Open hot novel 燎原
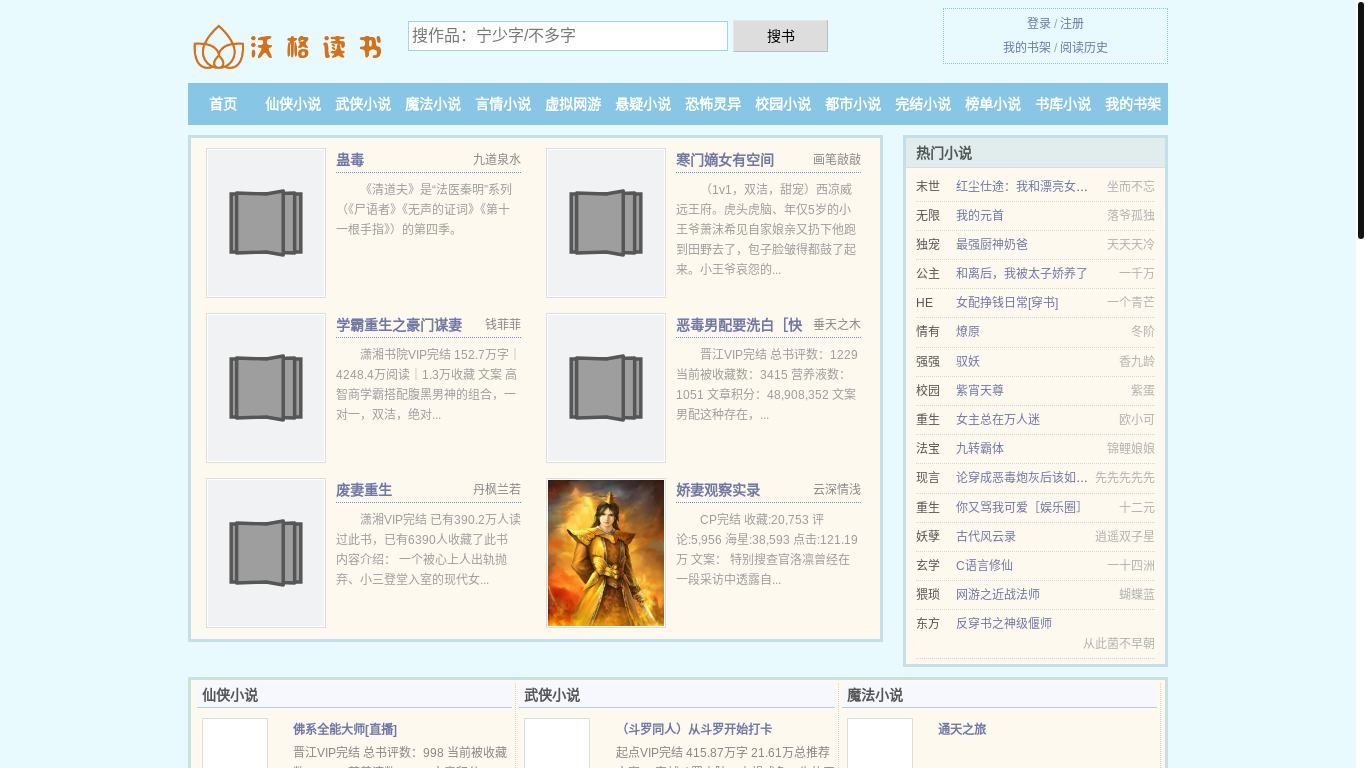The width and height of the screenshot is (1366, 768). 968,331
